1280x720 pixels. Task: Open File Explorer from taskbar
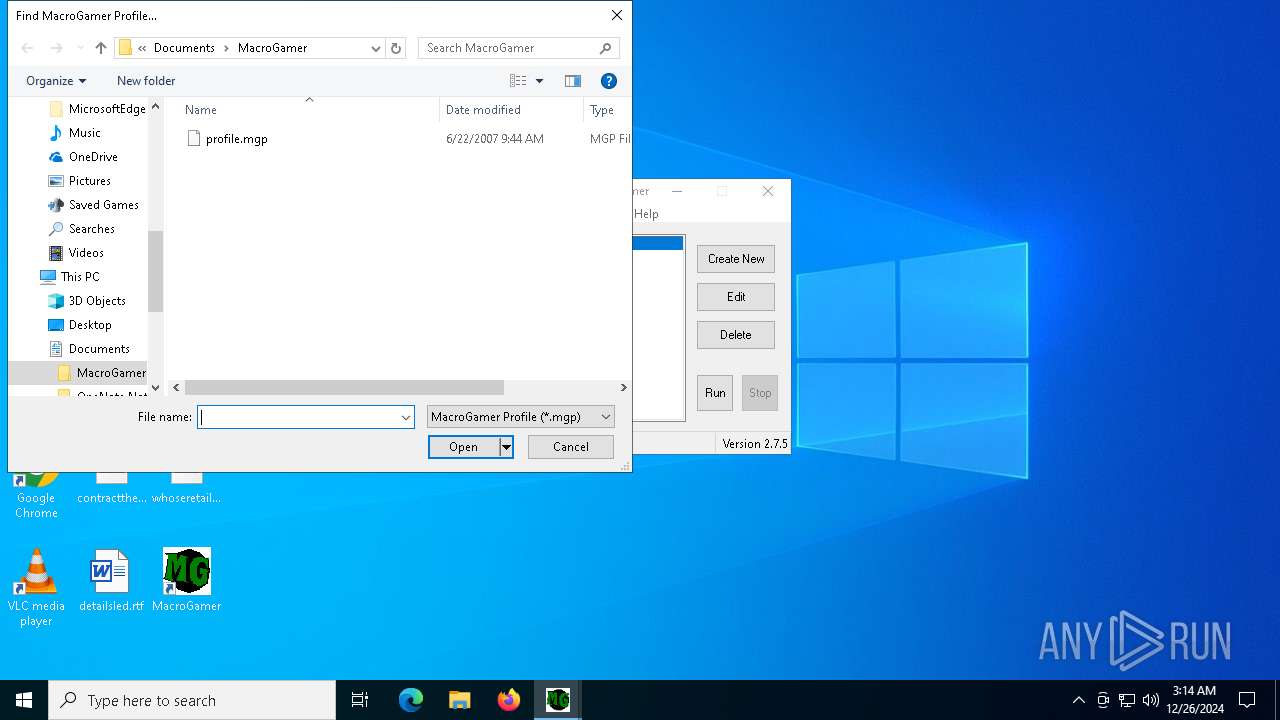pyautogui.click(x=460, y=700)
